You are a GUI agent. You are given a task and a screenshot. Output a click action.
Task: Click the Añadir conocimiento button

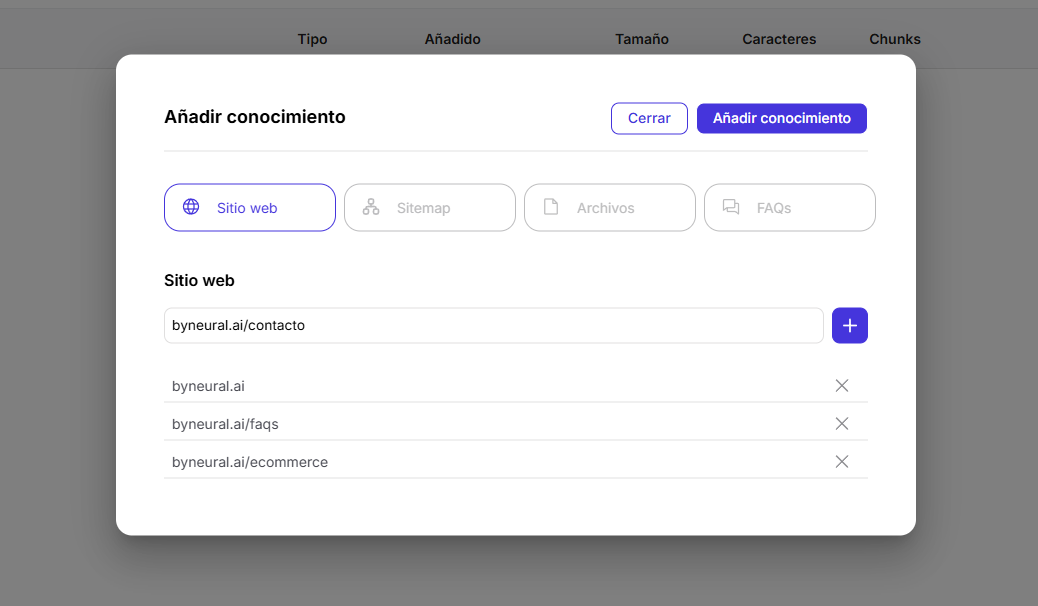pos(781,118)
